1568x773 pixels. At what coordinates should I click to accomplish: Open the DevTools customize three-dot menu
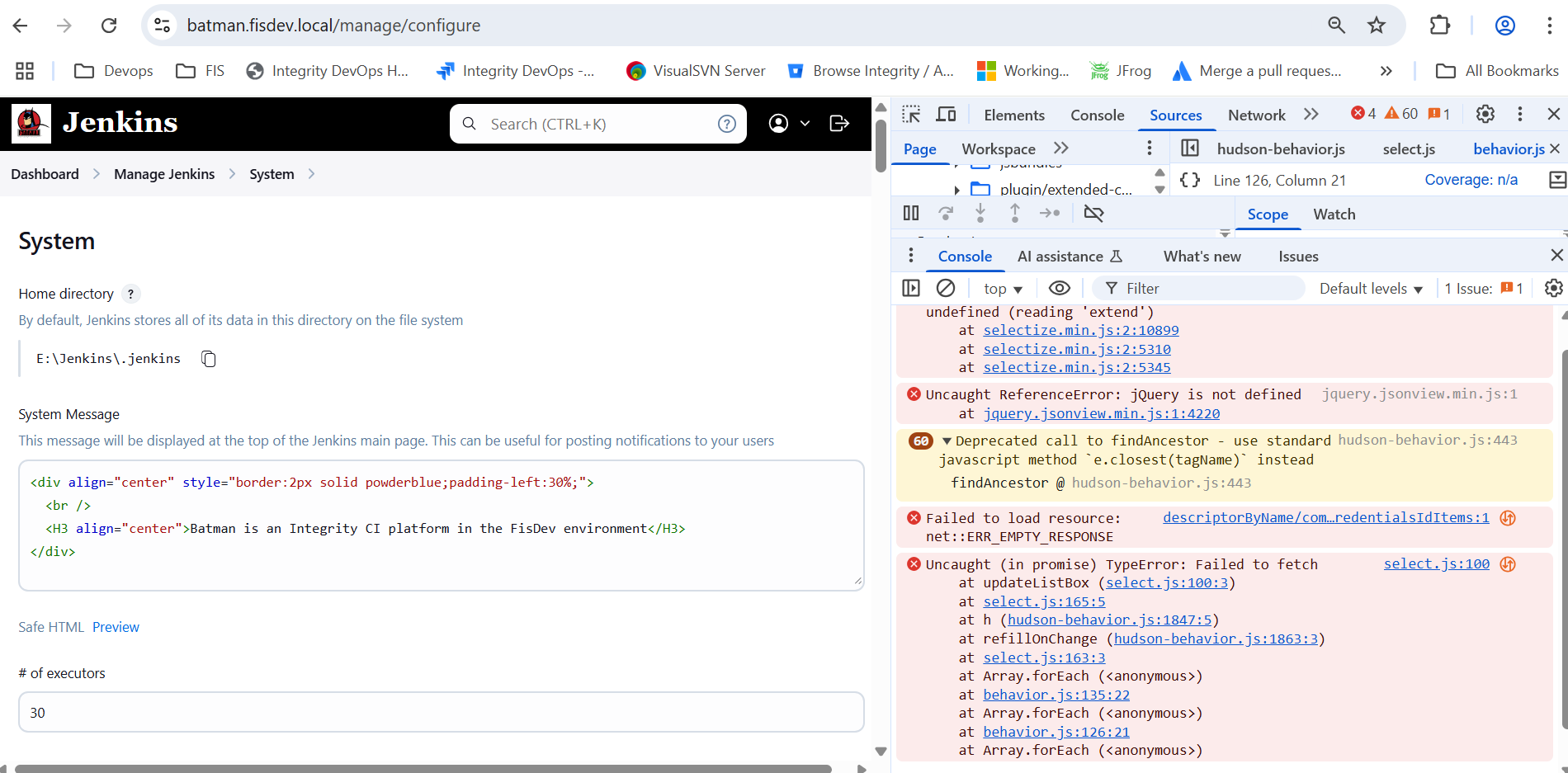(x=1520, y=114)
